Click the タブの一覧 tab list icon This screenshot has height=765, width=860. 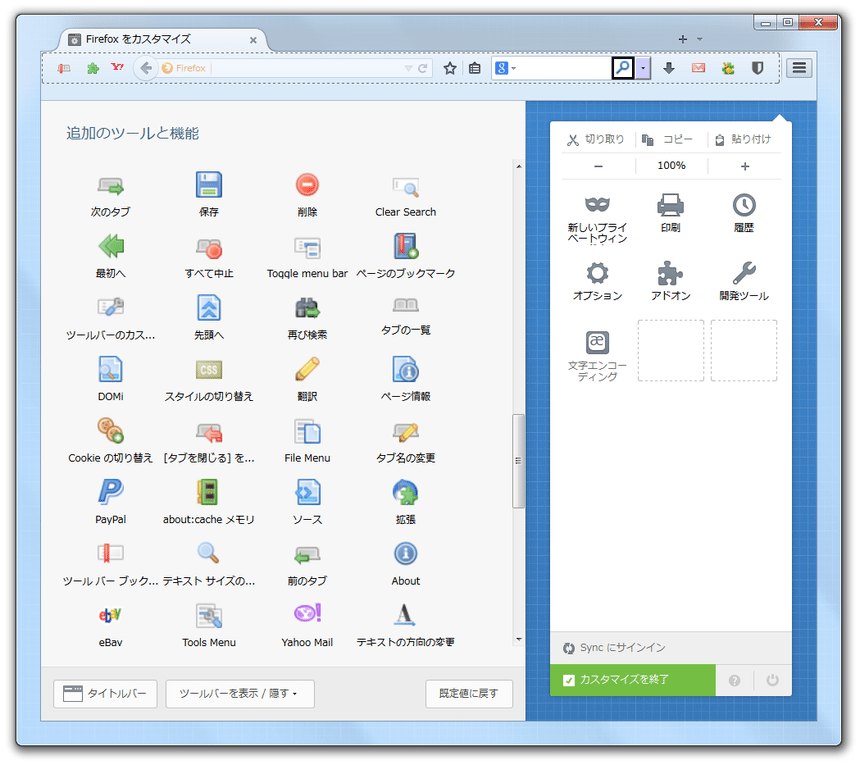tap(406, 304)
